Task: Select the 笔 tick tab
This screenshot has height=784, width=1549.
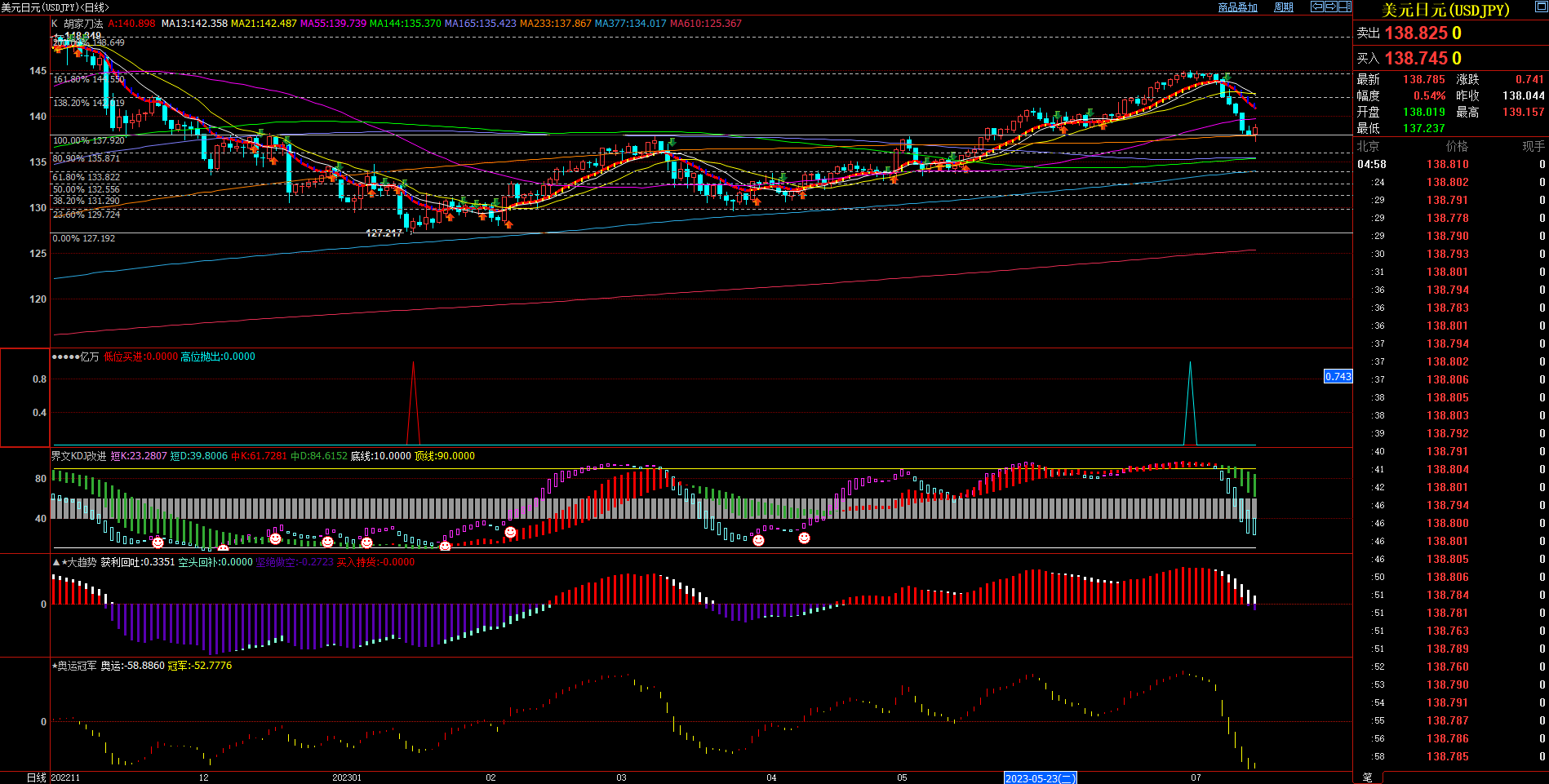Action: 1368,777
